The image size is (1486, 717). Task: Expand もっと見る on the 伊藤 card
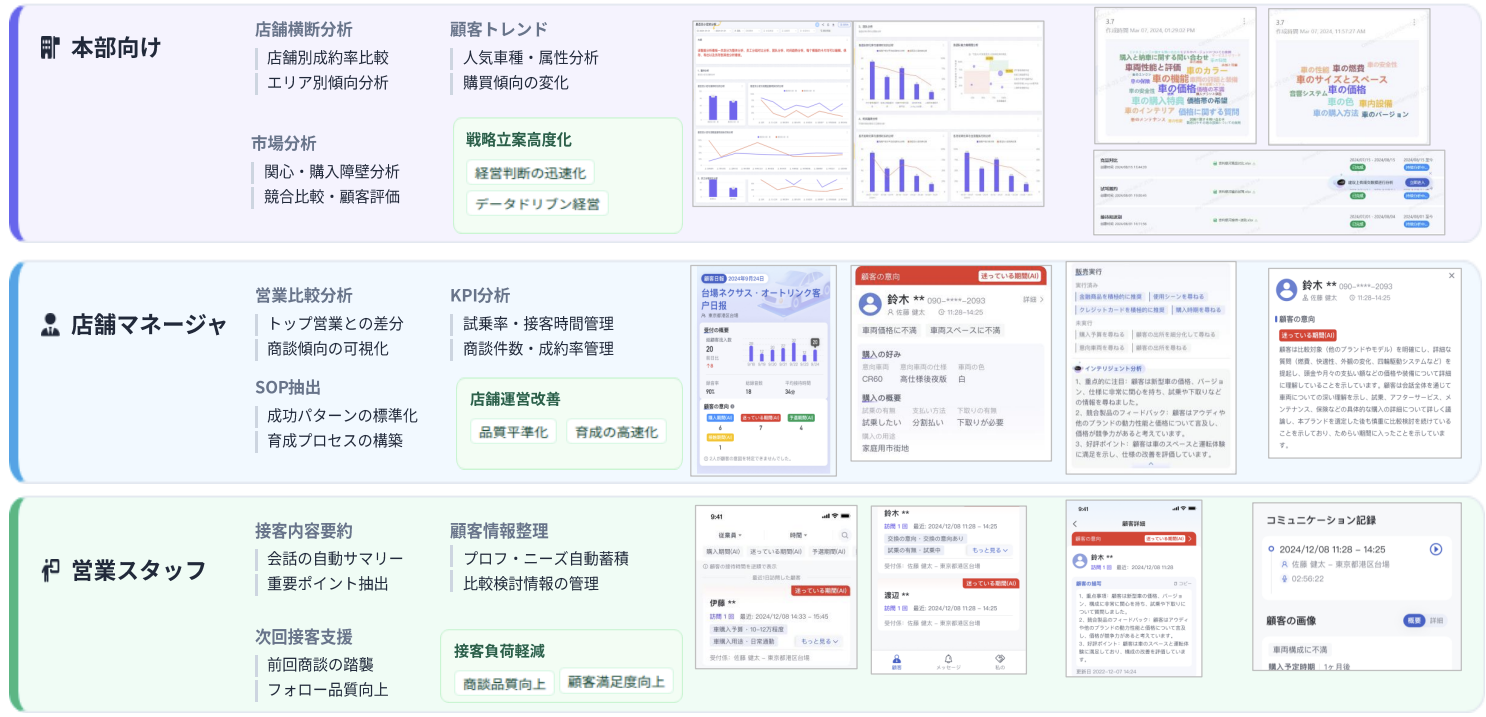point(820,641)
